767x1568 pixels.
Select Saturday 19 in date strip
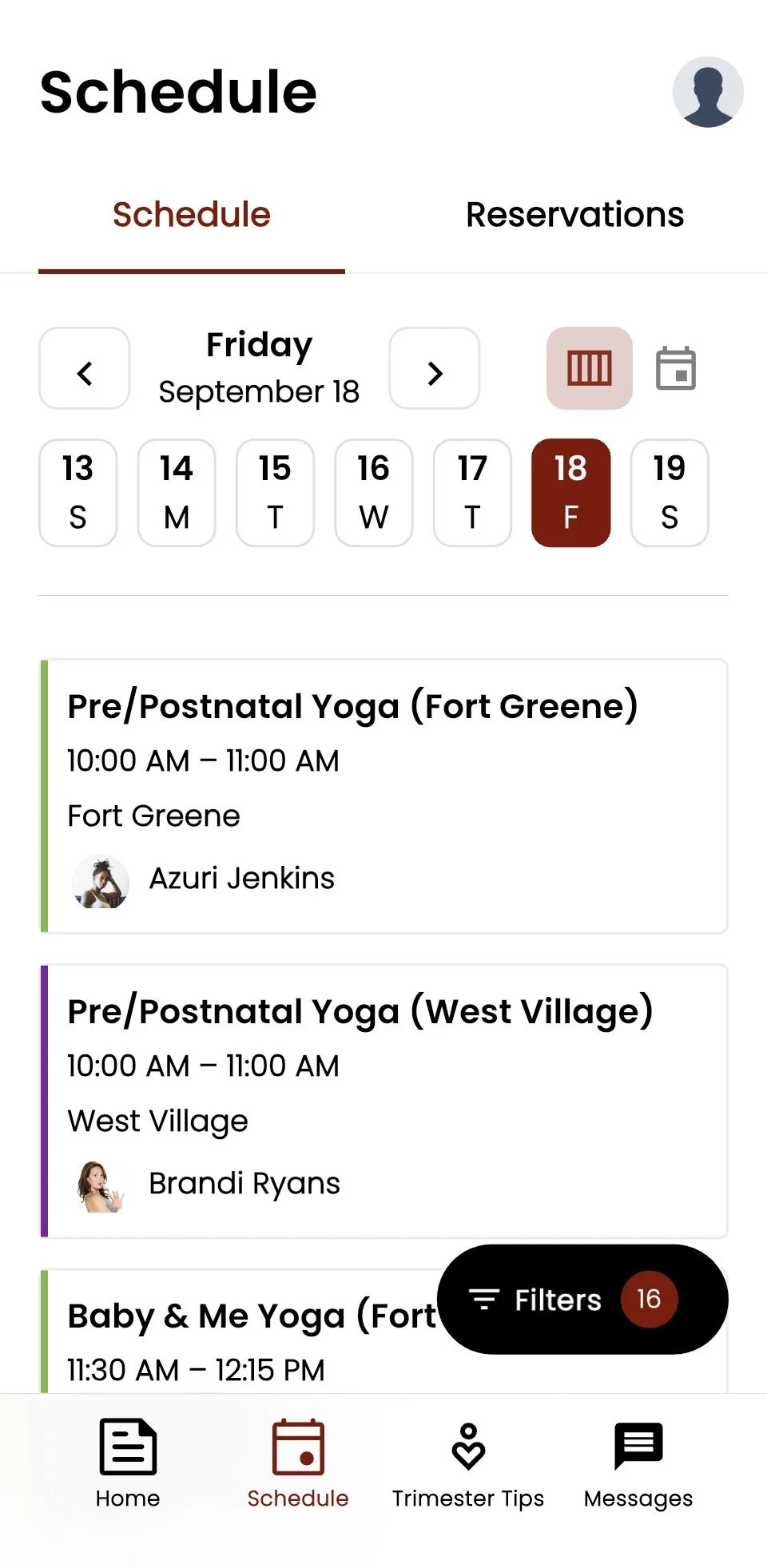point(670,493)
